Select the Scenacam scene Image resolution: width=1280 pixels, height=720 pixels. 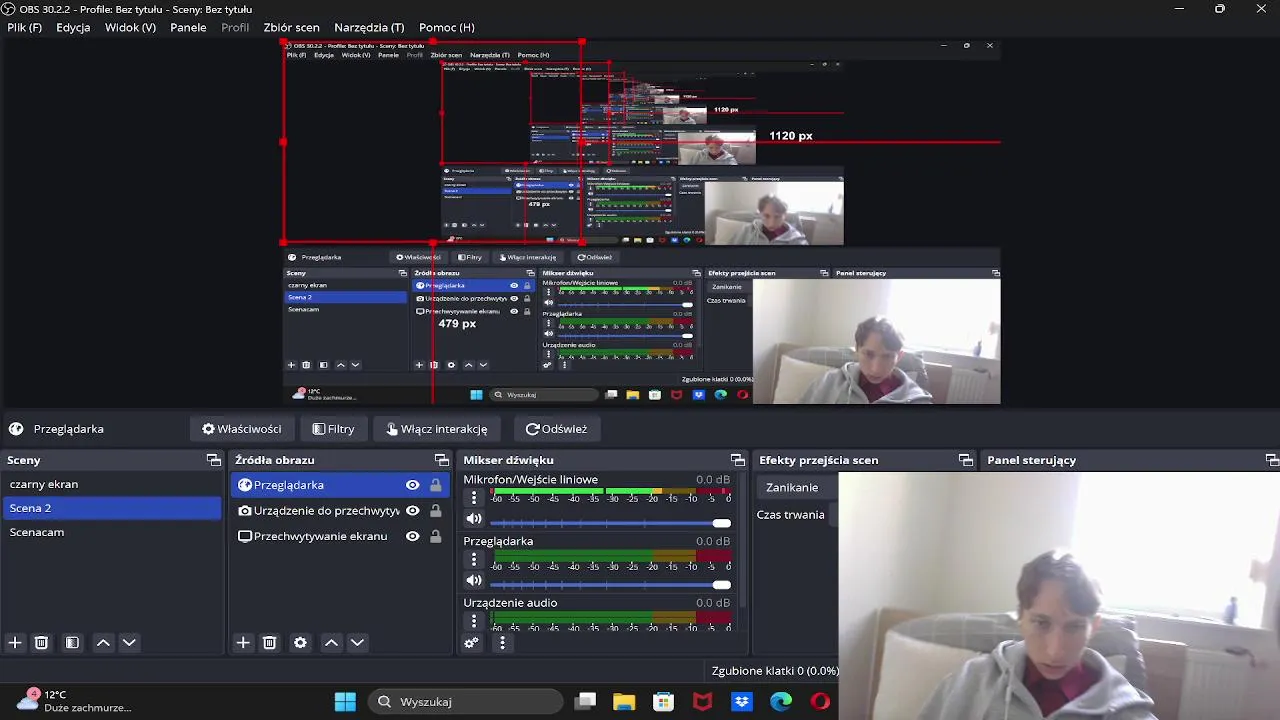click(111, 532)
